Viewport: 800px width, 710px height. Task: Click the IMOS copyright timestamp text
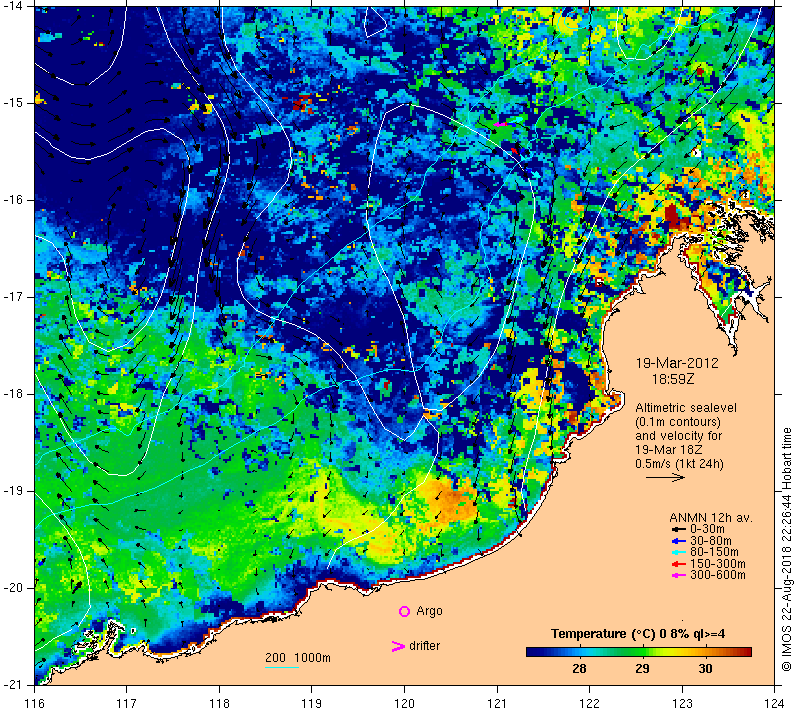[786, 550]
